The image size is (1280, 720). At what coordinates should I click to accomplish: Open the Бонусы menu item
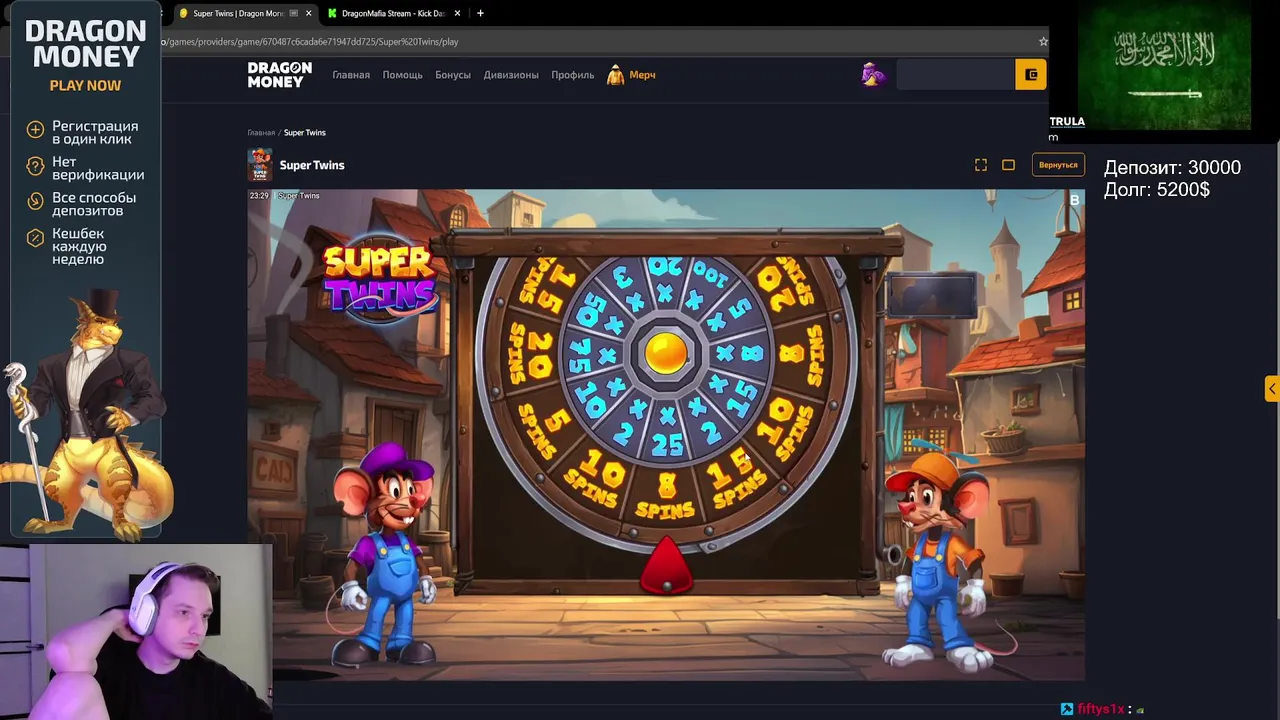[x=453, y=75]
